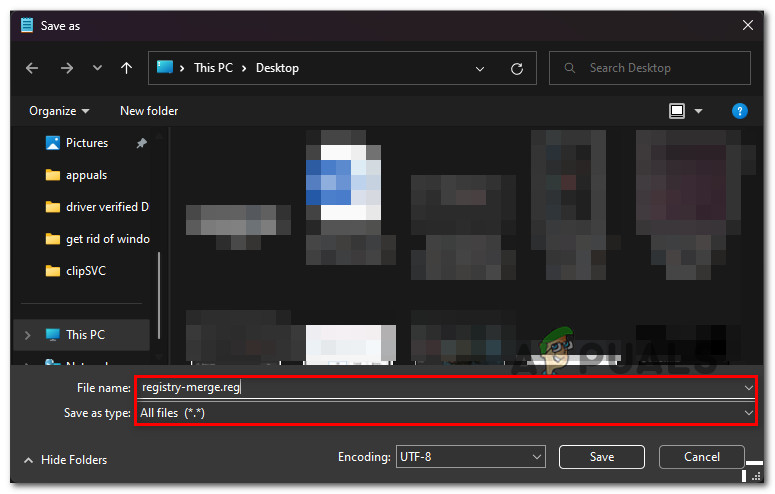Viewport: 775px width, 494px height.
Task: Click the search magnifier icon
Action: [569, 68]
